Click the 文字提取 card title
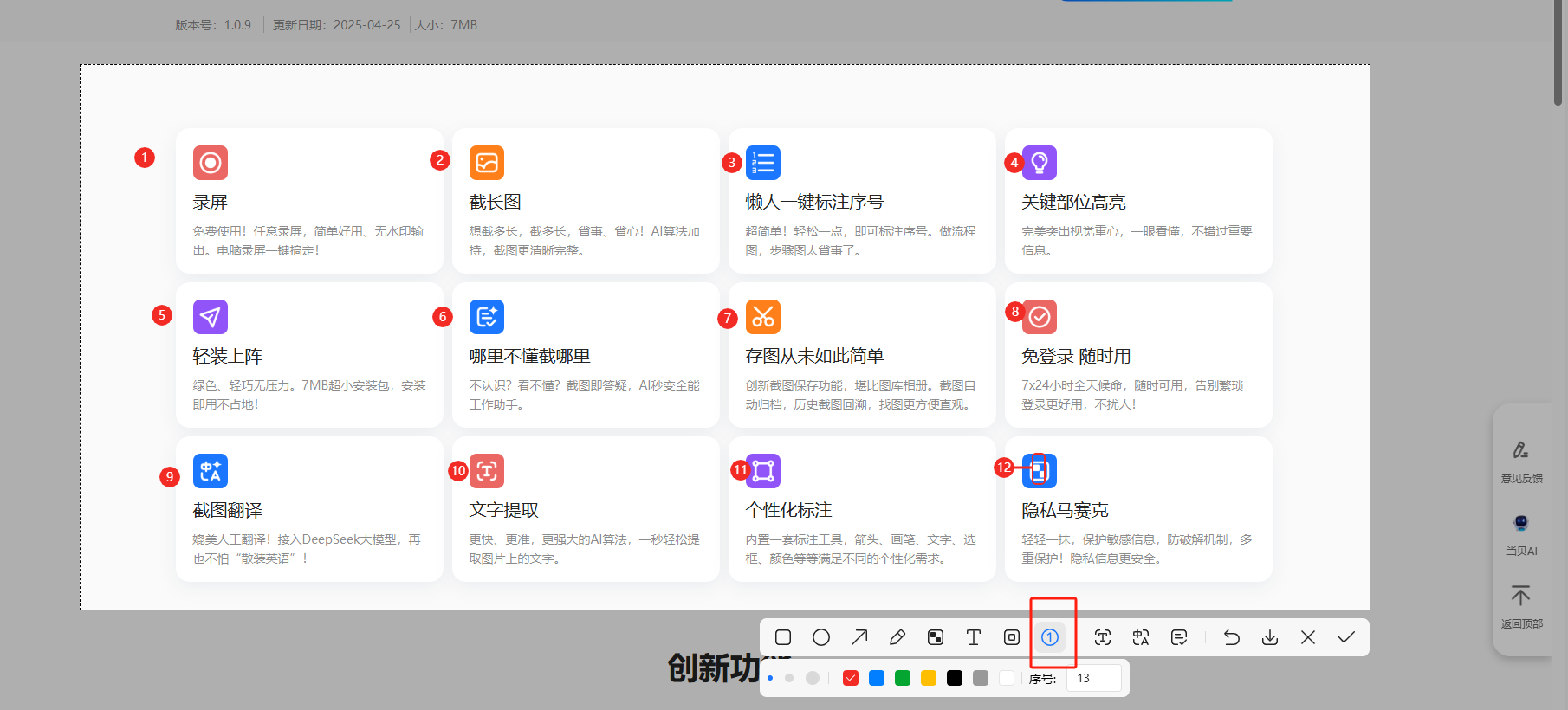The width and height of the screenshot is (1568, 710). 503,510
